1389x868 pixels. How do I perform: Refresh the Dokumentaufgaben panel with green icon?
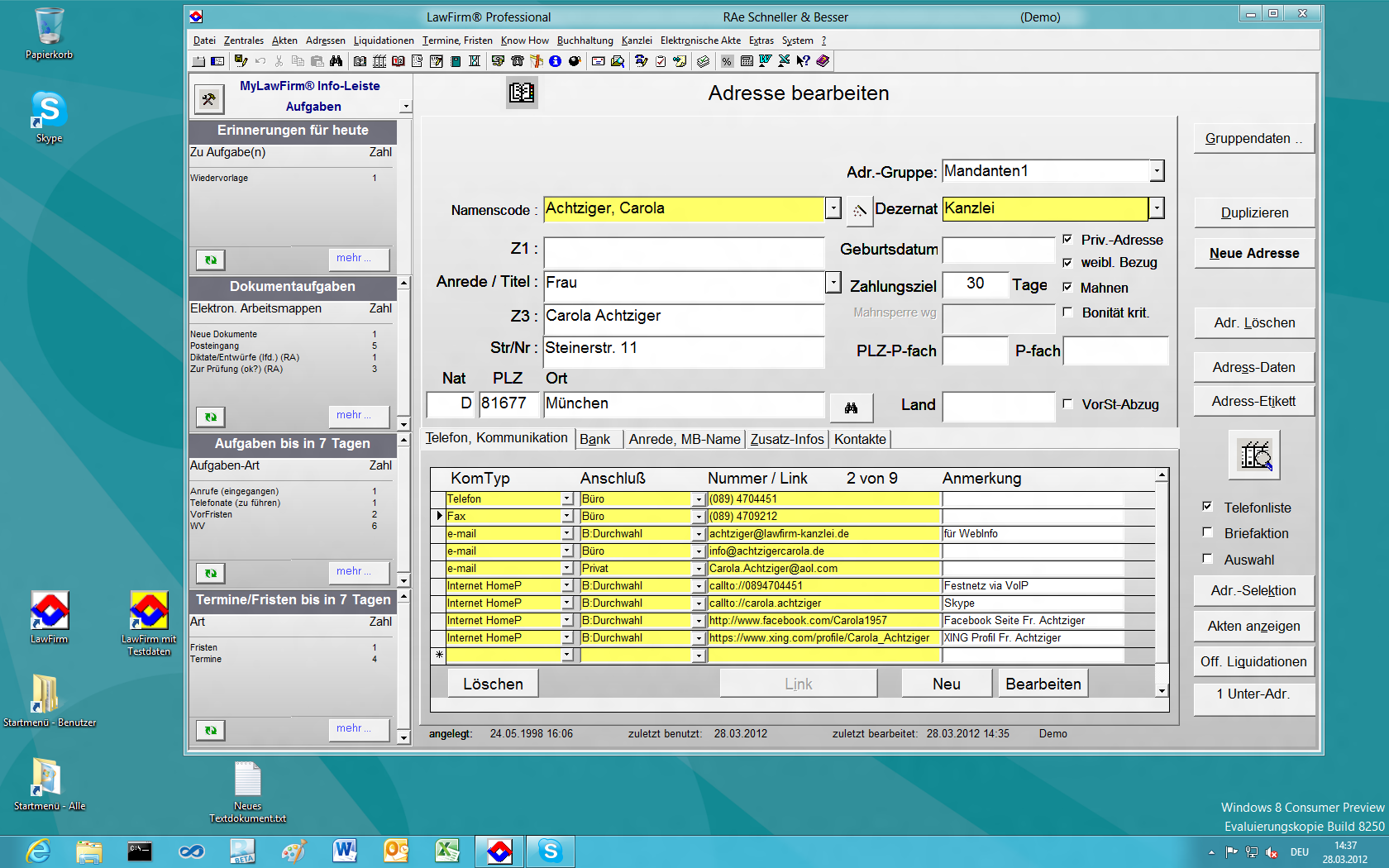211,417
